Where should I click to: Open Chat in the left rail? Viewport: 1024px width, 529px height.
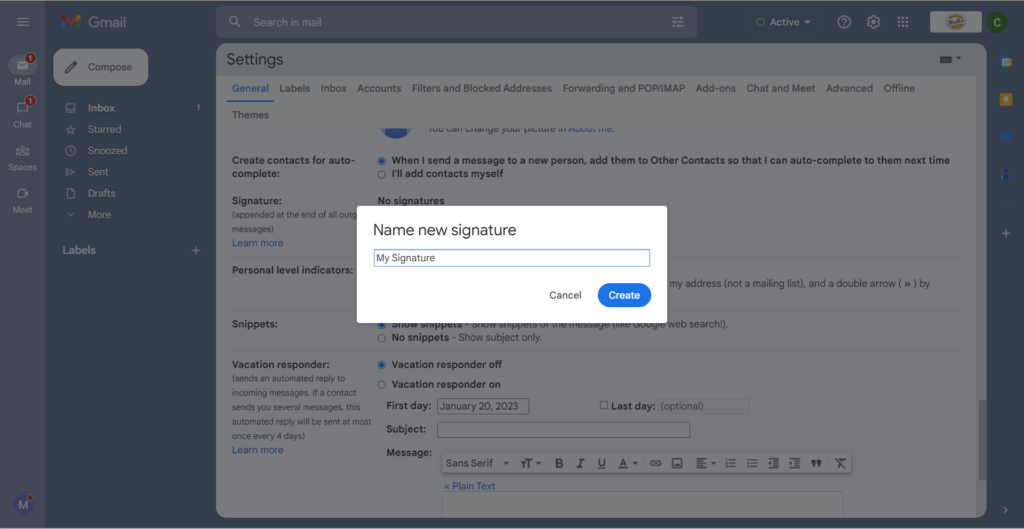pos(23,113)
